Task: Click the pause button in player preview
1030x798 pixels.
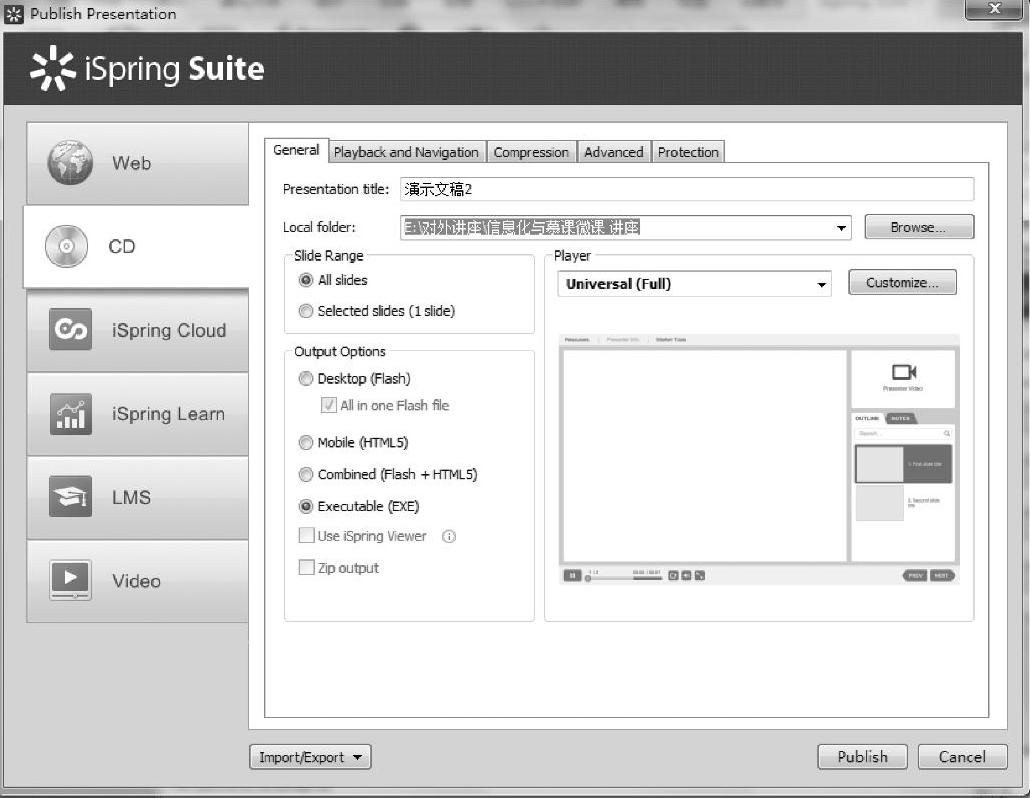Action: [572, 576]
